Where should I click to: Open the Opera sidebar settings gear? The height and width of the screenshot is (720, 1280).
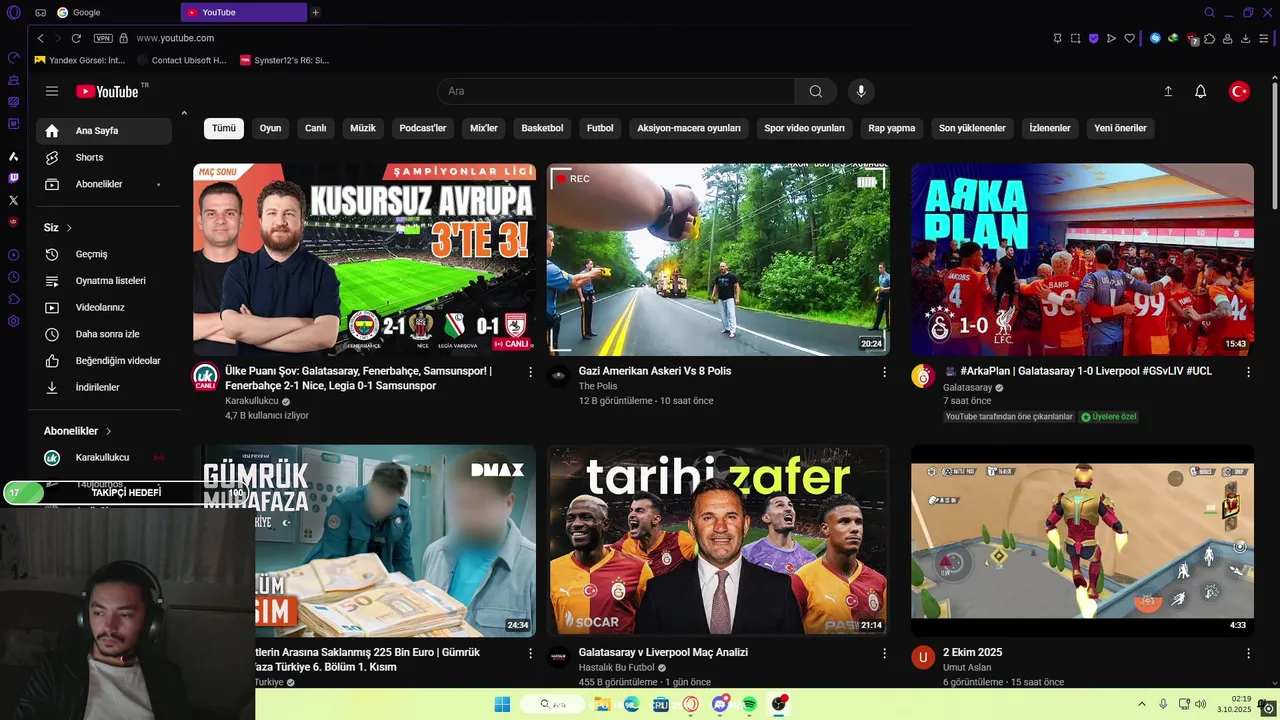(13, 321)
